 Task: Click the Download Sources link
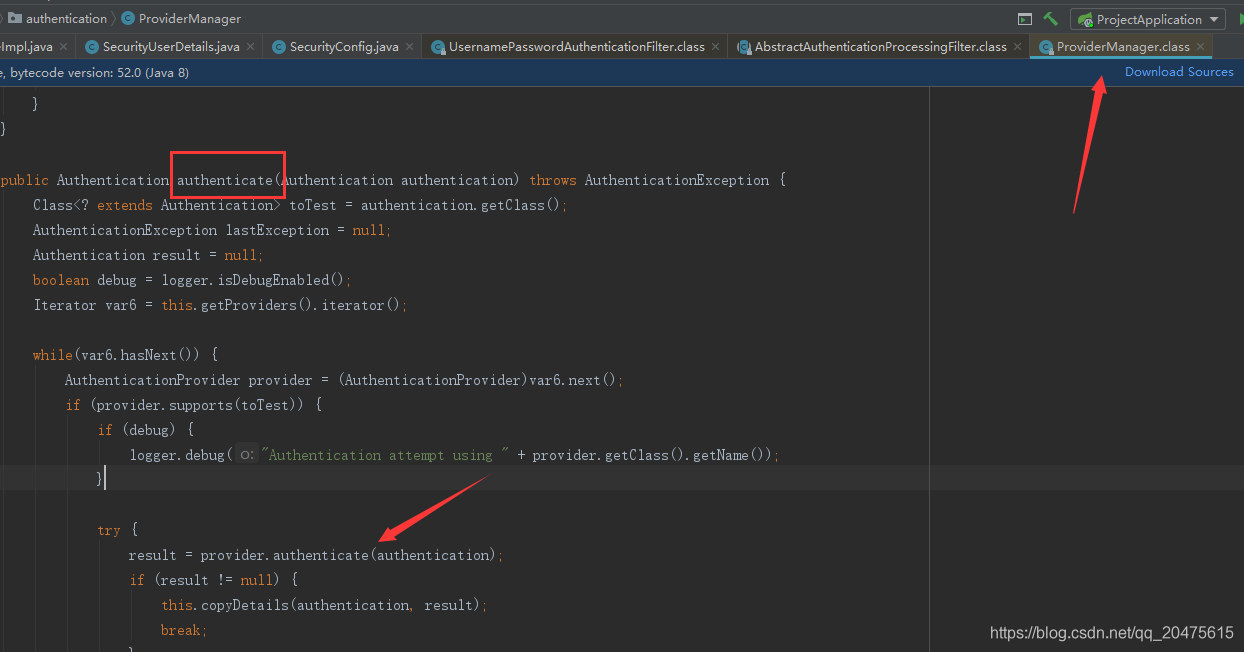pyautogui.click(x=1179, y=72)
